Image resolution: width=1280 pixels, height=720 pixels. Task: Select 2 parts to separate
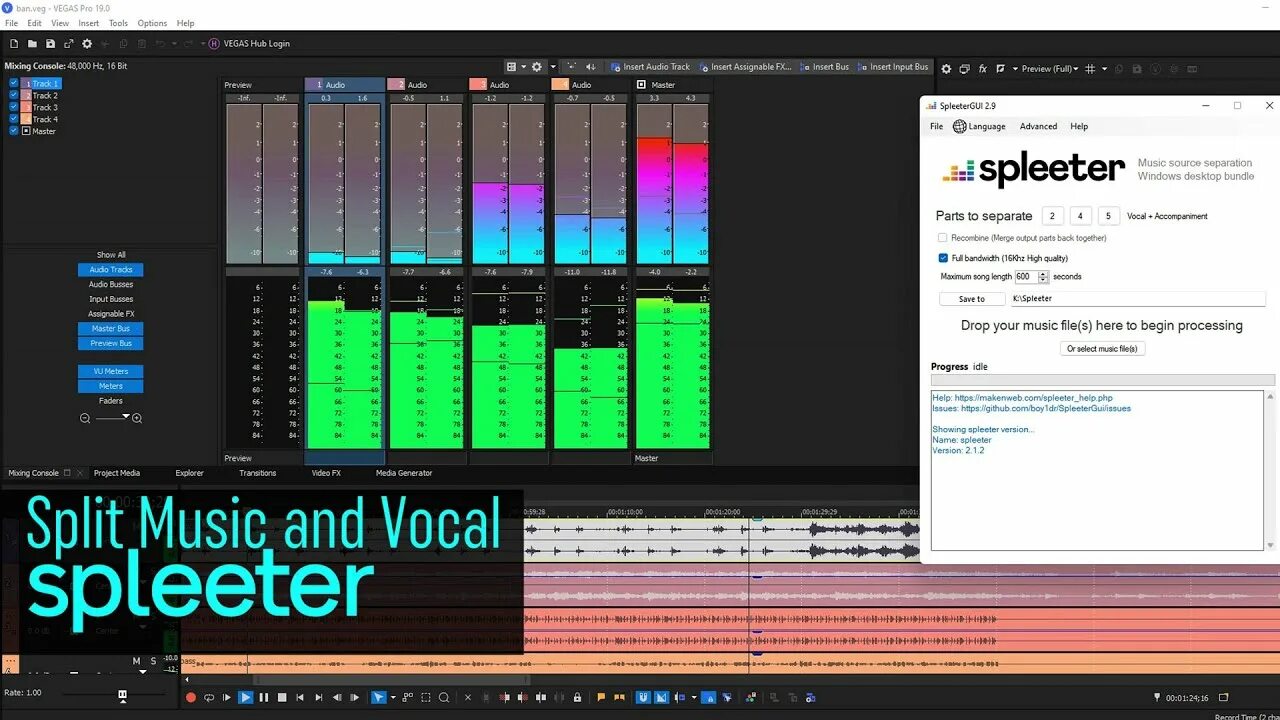coord(1052,216)
